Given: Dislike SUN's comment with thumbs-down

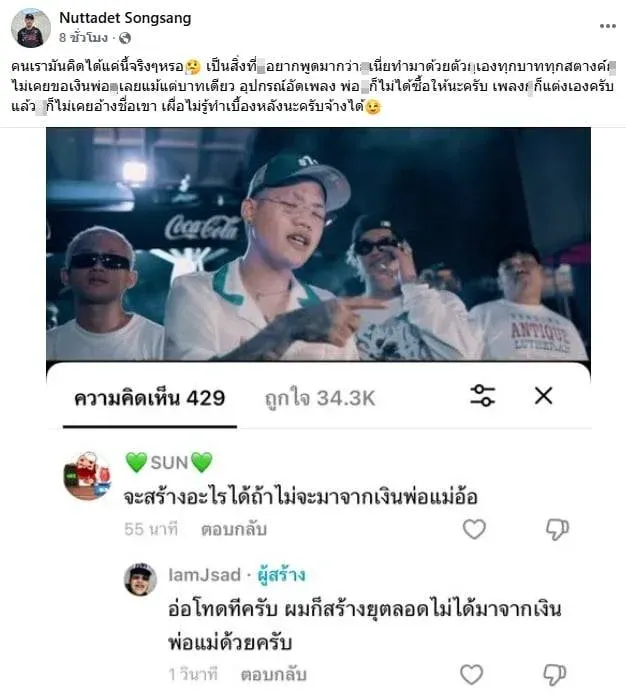Looking at the screenshot, I should [x=557, y=529].
